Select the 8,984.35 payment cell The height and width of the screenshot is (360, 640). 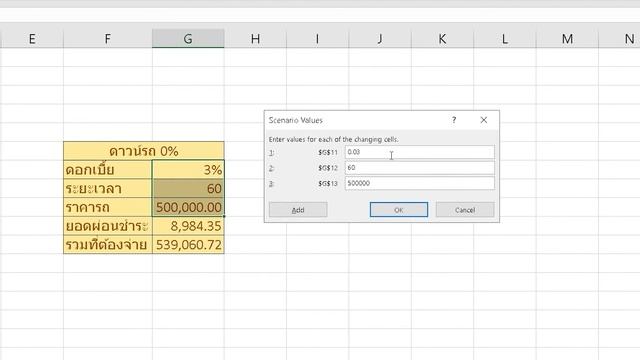(188, 226)
